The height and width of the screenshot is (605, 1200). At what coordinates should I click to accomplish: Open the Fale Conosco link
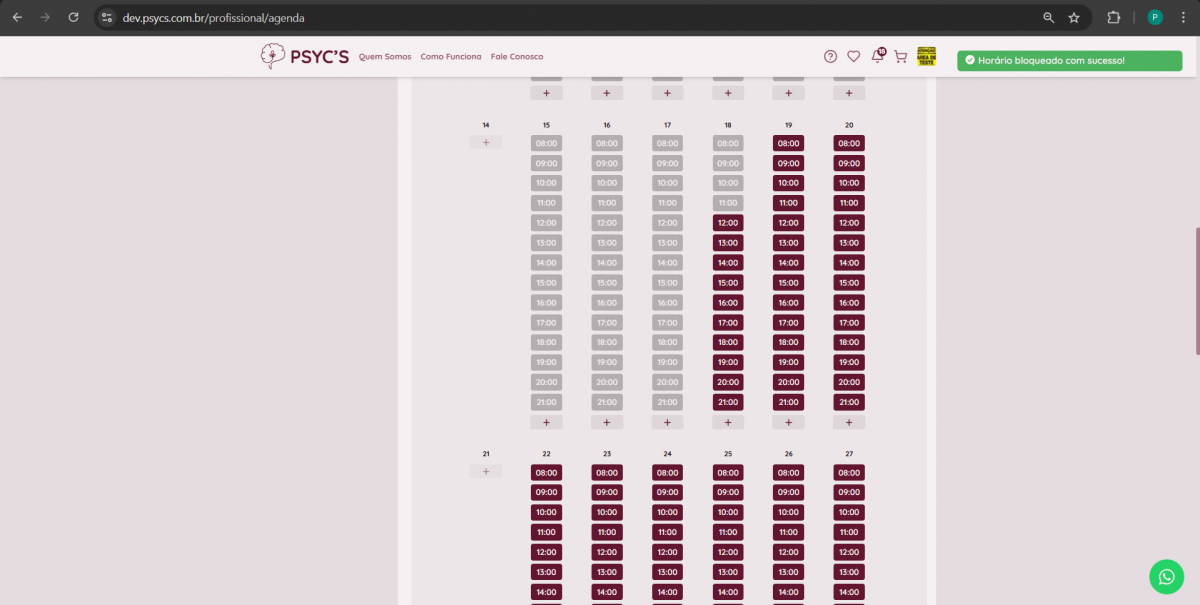click(517, 57)
